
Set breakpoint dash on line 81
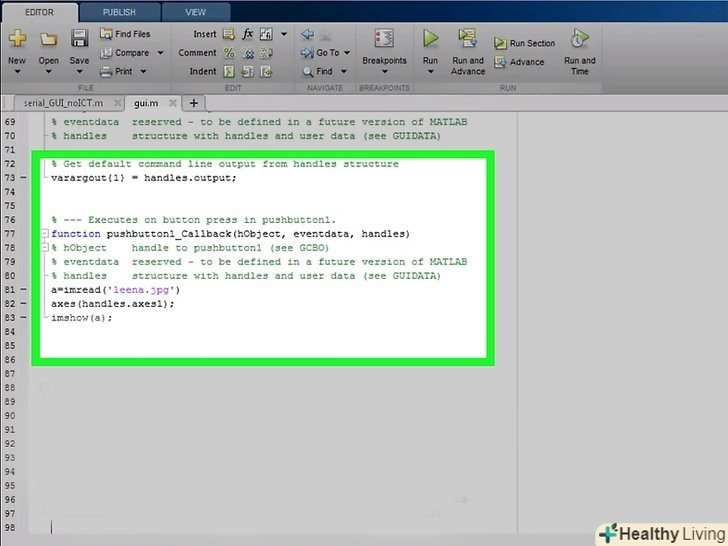pos(23,289)
